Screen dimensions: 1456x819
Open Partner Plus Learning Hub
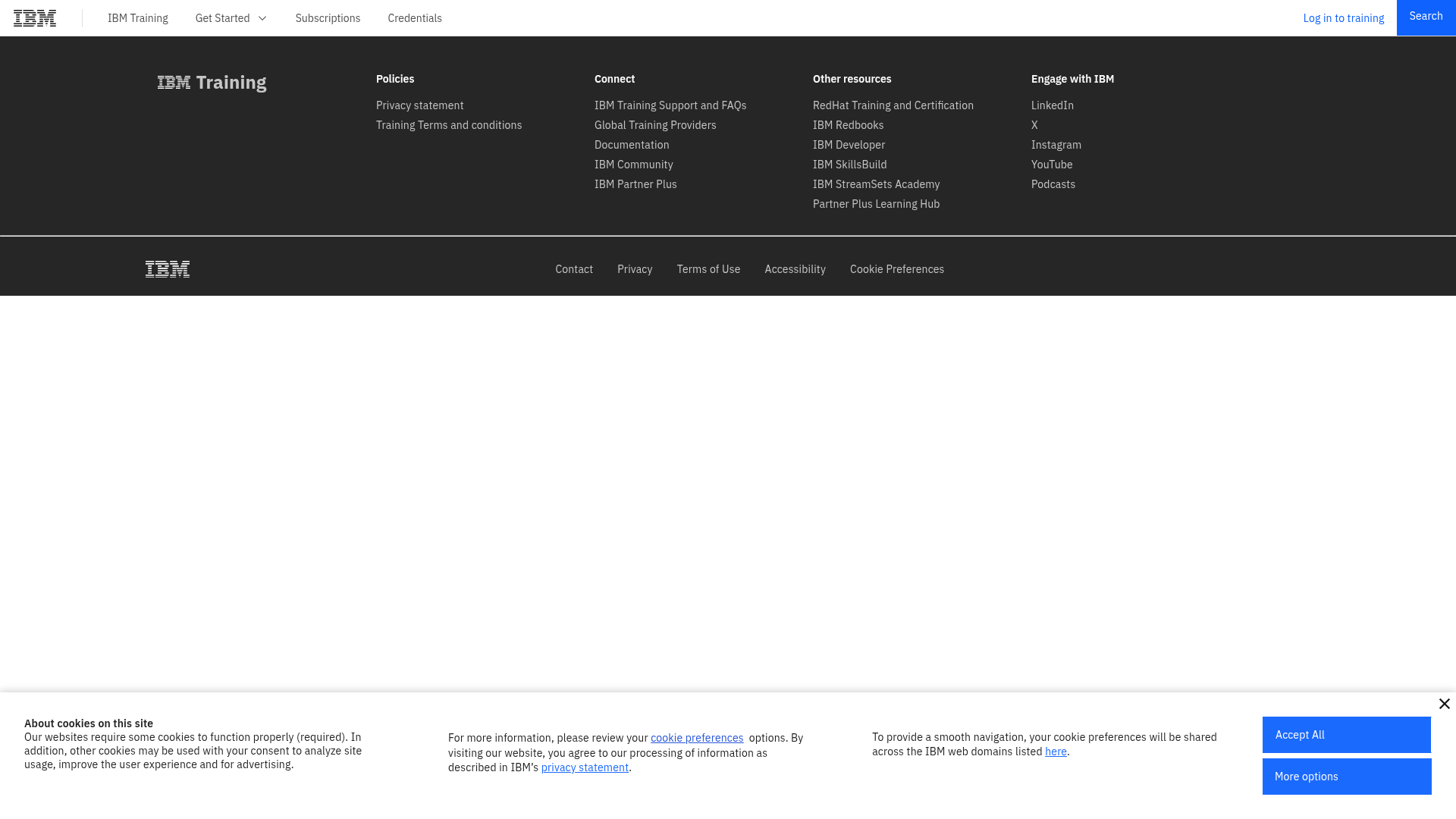876,204
